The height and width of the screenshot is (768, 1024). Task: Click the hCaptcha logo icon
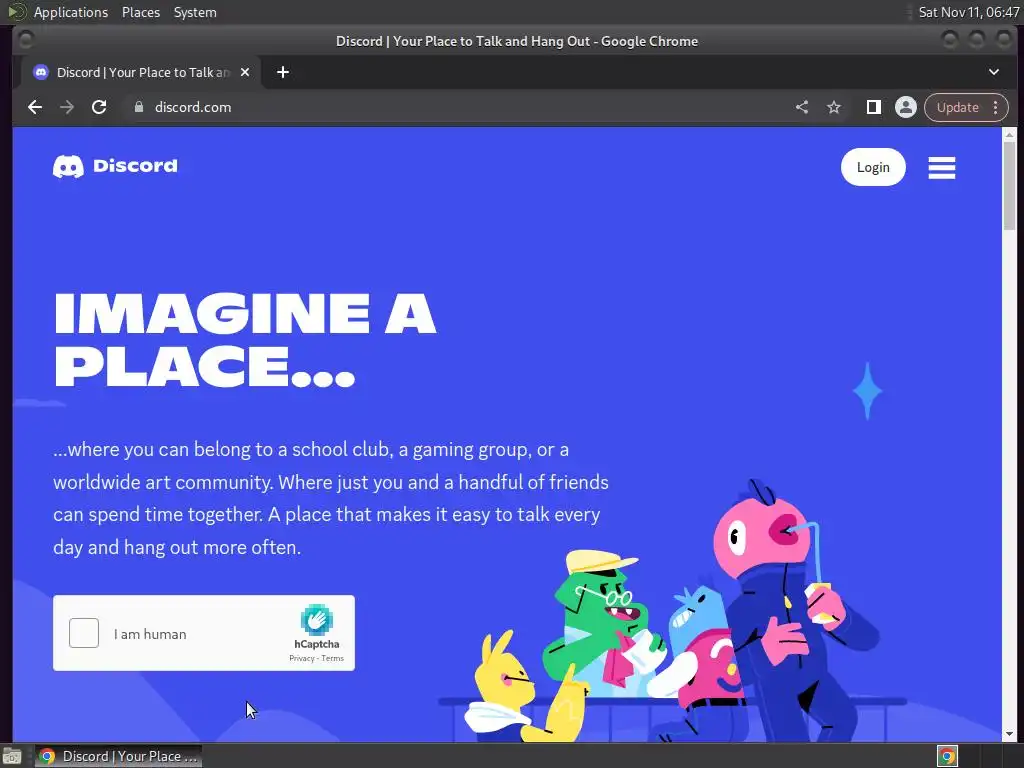point(317,620)
